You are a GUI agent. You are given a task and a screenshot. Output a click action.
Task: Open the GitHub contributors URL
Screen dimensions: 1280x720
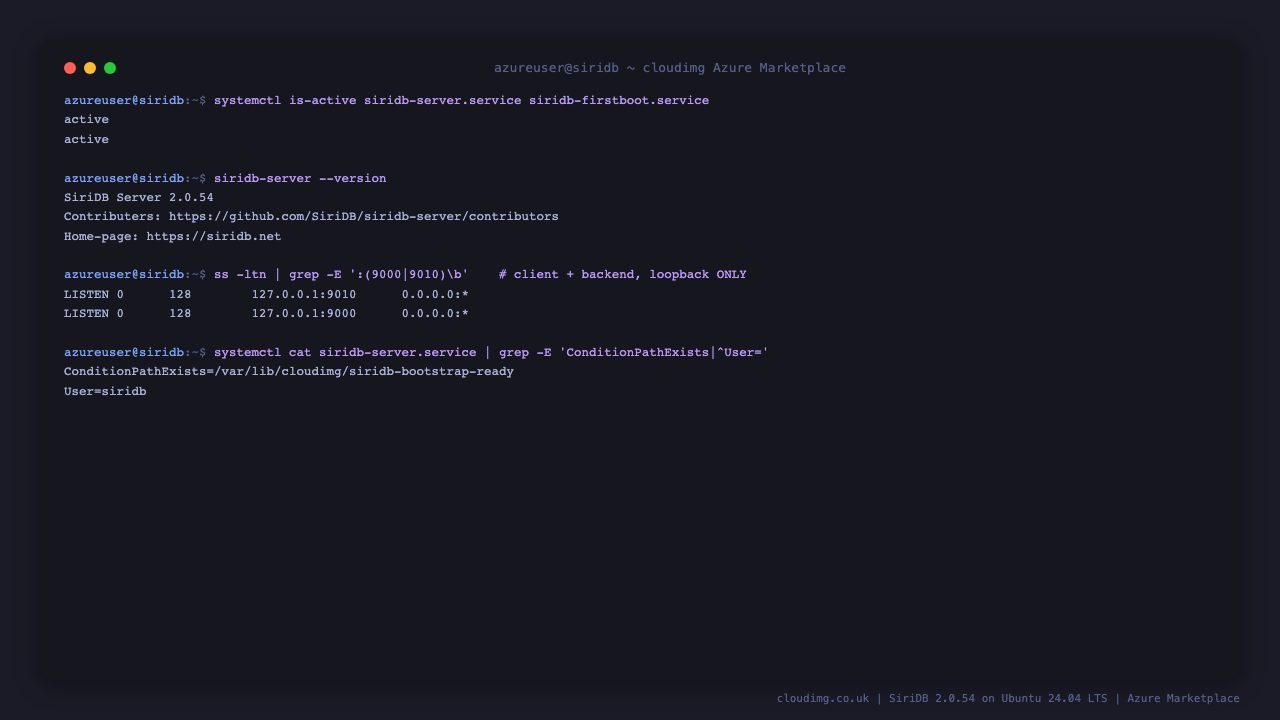(x=364, y=217)
